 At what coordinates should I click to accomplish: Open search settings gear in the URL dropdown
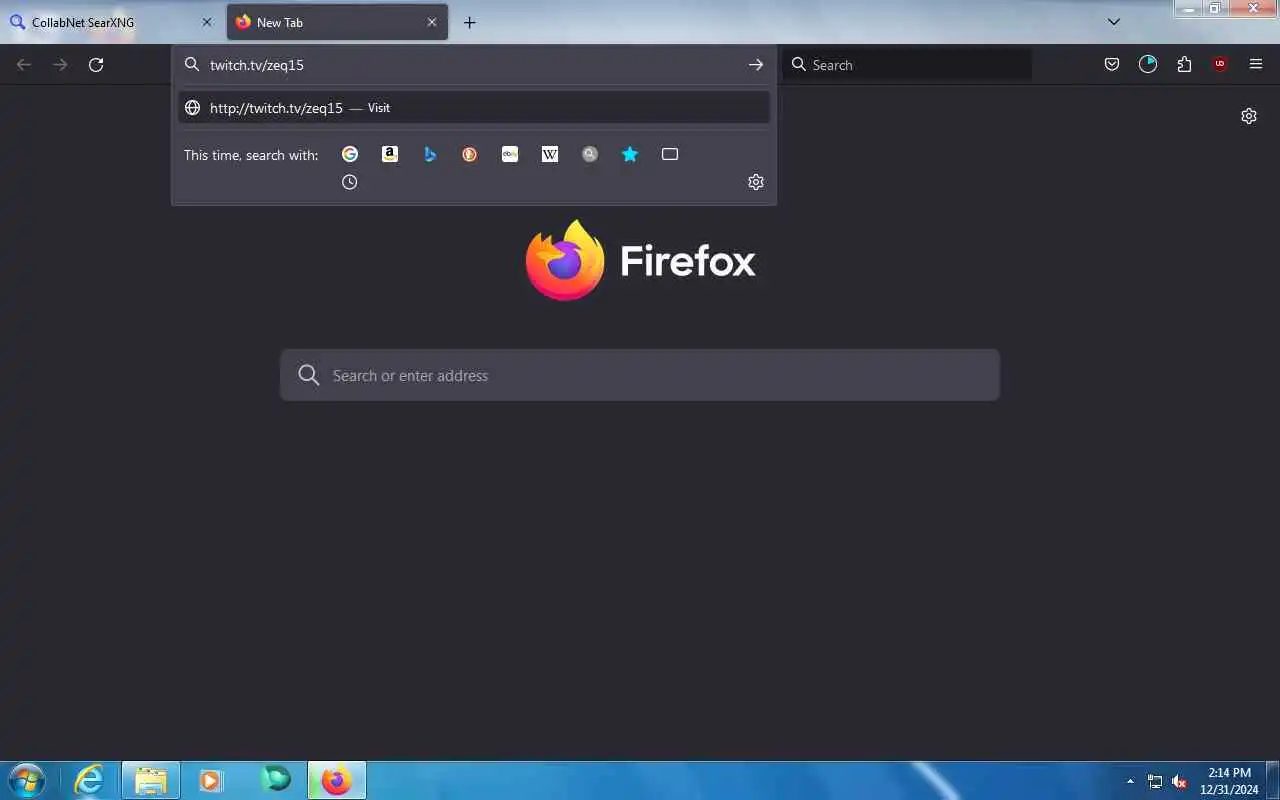[756, 182]
